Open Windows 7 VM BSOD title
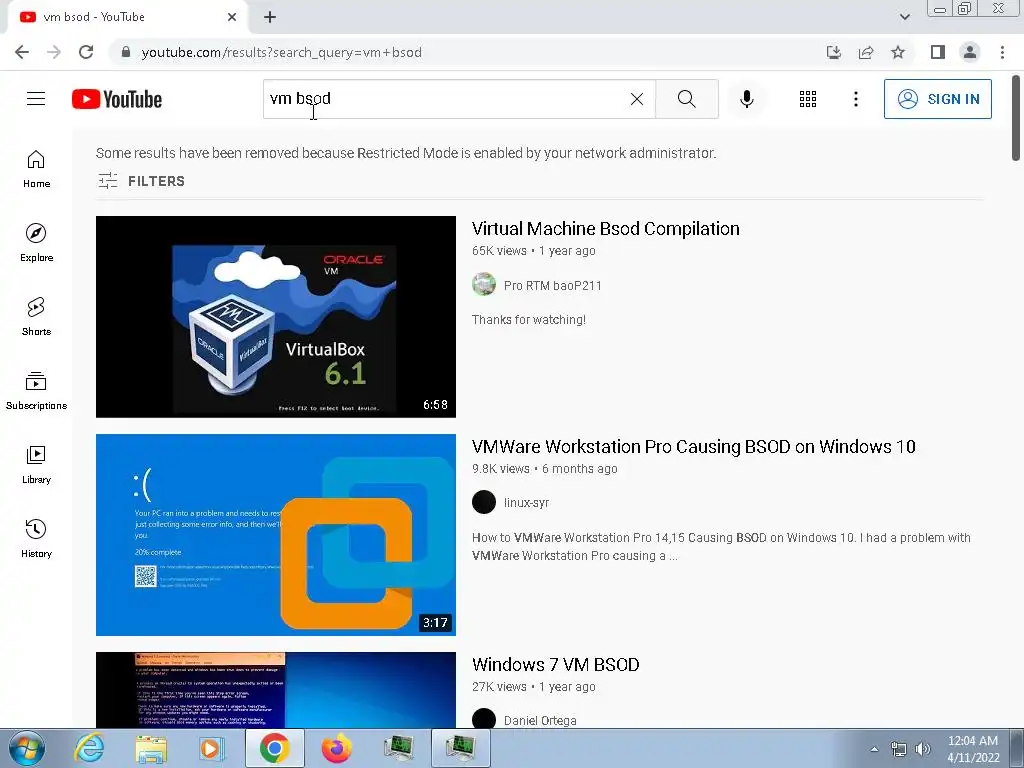 pyautogui.click(x=555, y=665)
